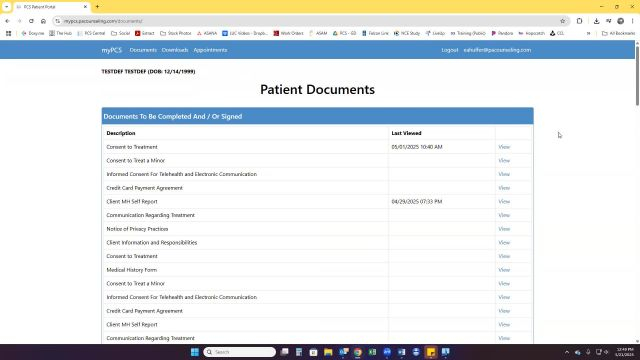Open File Explorer from the taskbar
The image size is (640, 360).
tap(328, 352)
